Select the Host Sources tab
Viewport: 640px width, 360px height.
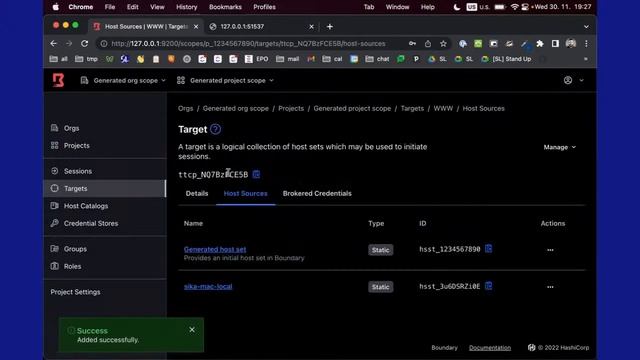(245, 193)
